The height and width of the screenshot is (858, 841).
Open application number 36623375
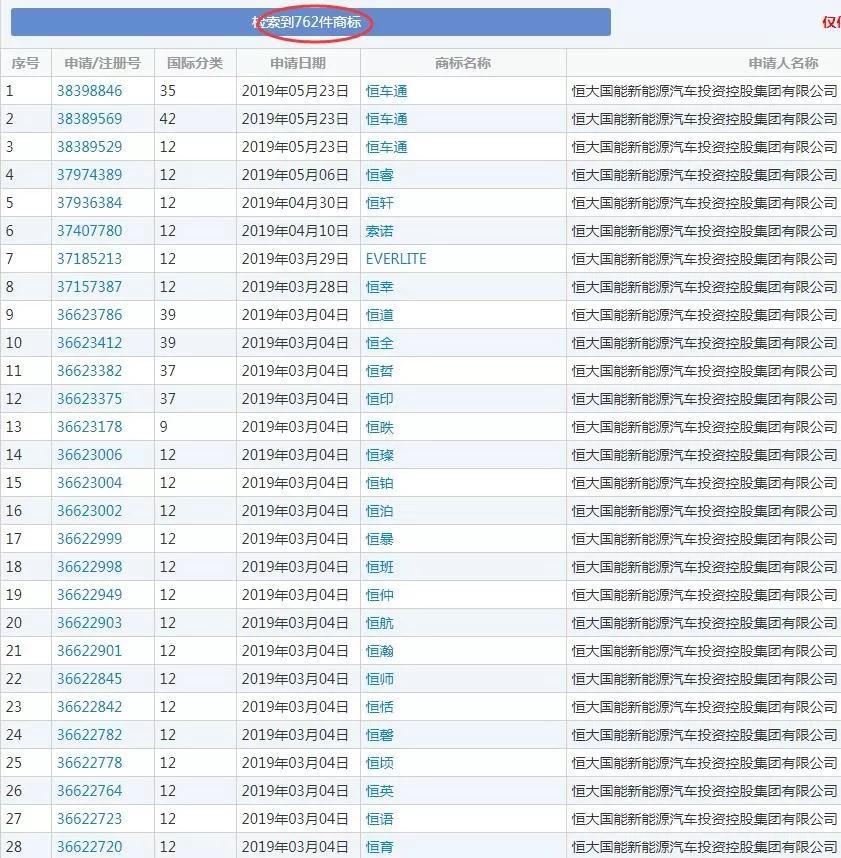(89, 398)
